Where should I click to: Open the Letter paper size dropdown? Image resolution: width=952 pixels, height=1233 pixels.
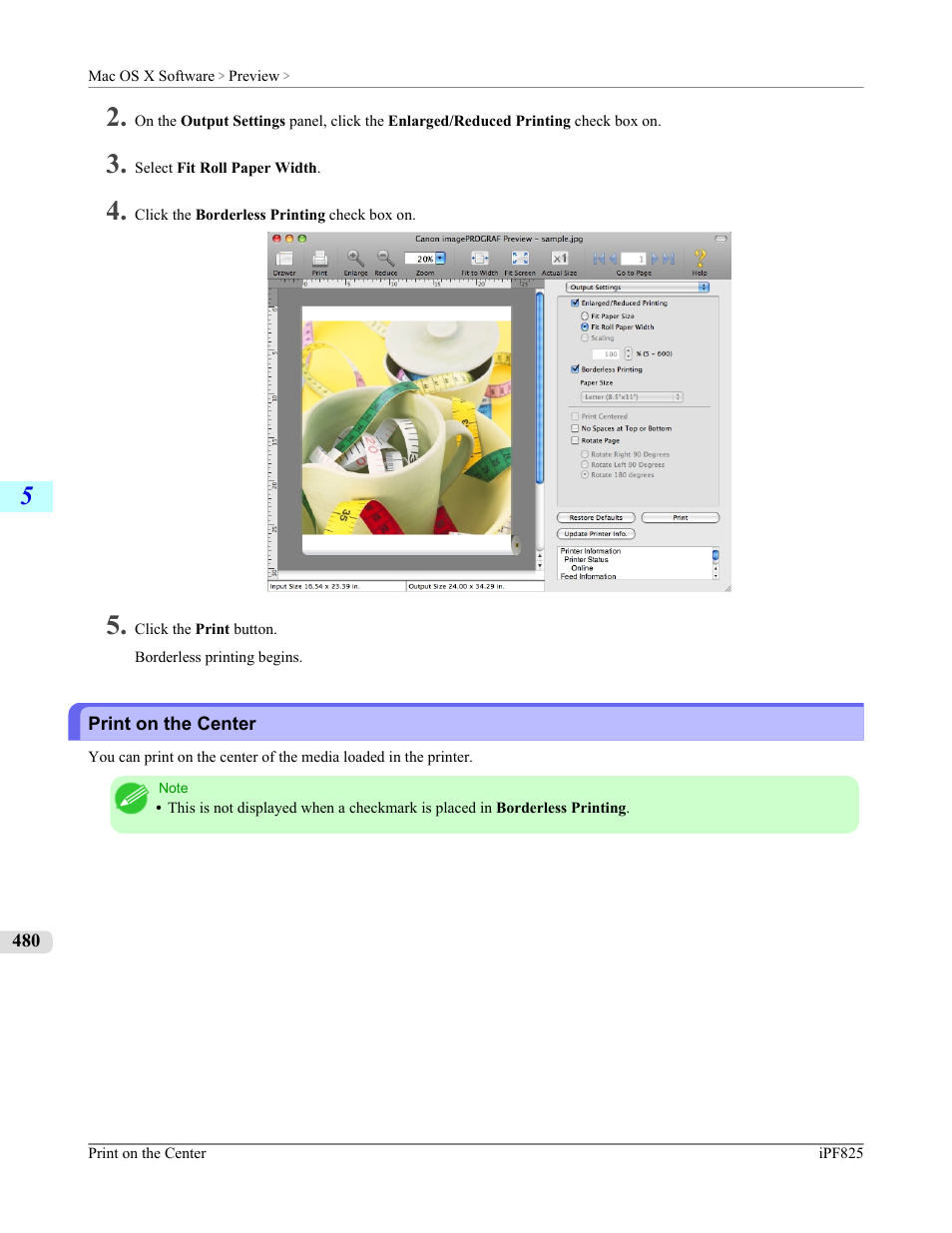[x=632, y=397]
